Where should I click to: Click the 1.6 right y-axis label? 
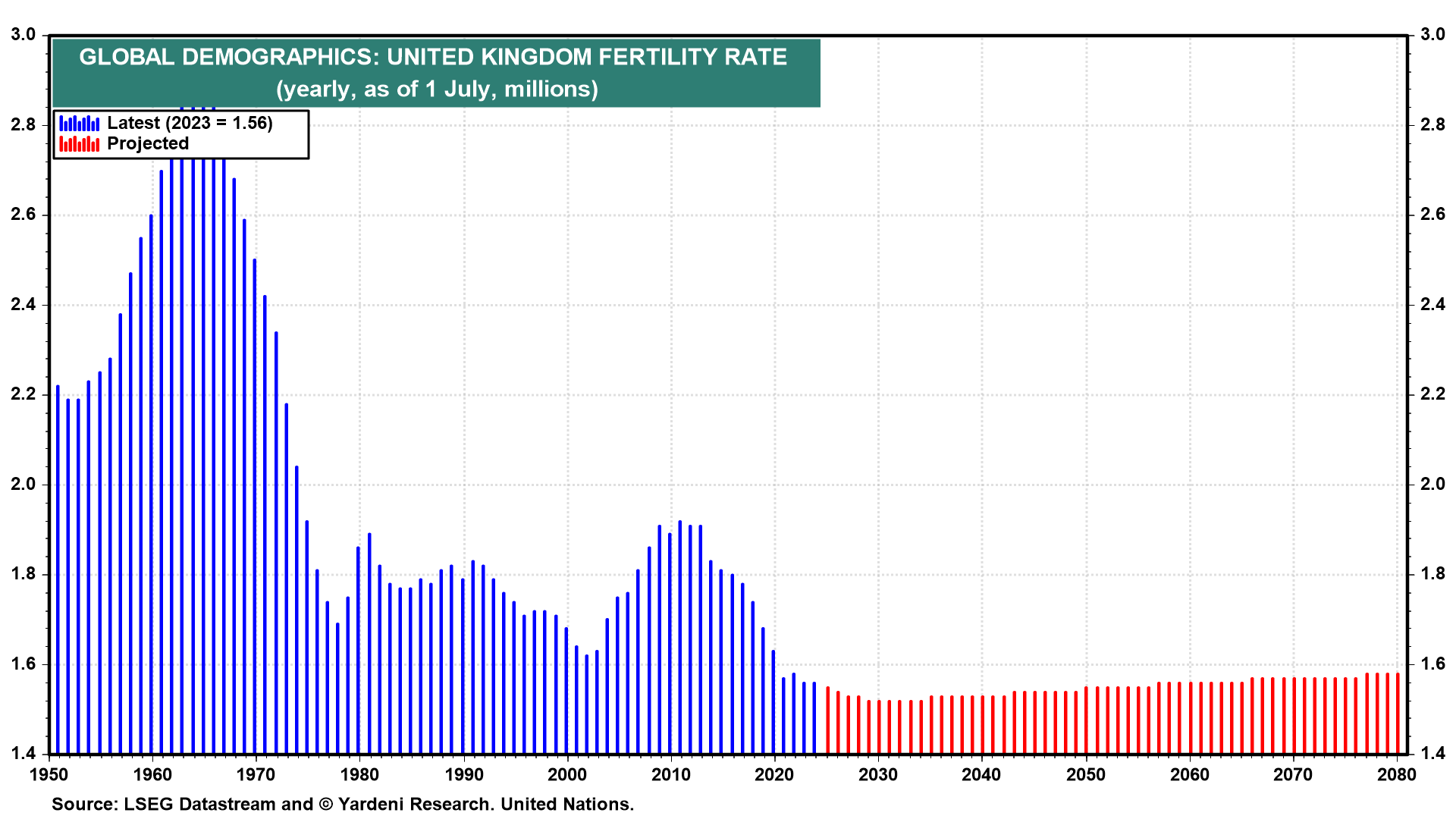(1433, 664)
